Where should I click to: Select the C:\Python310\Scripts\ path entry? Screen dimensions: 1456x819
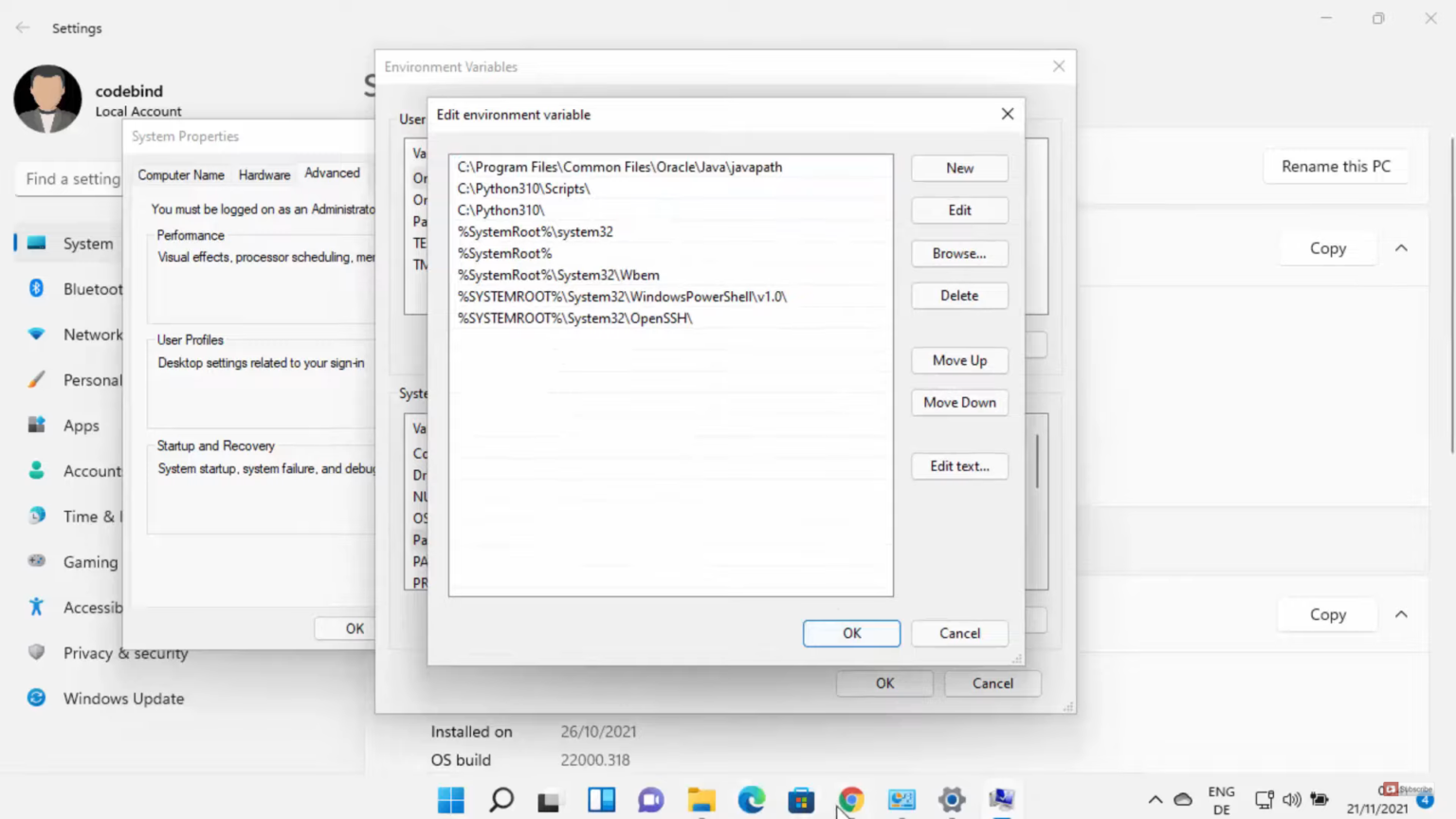pyautogui.click(x=523, y=188)
